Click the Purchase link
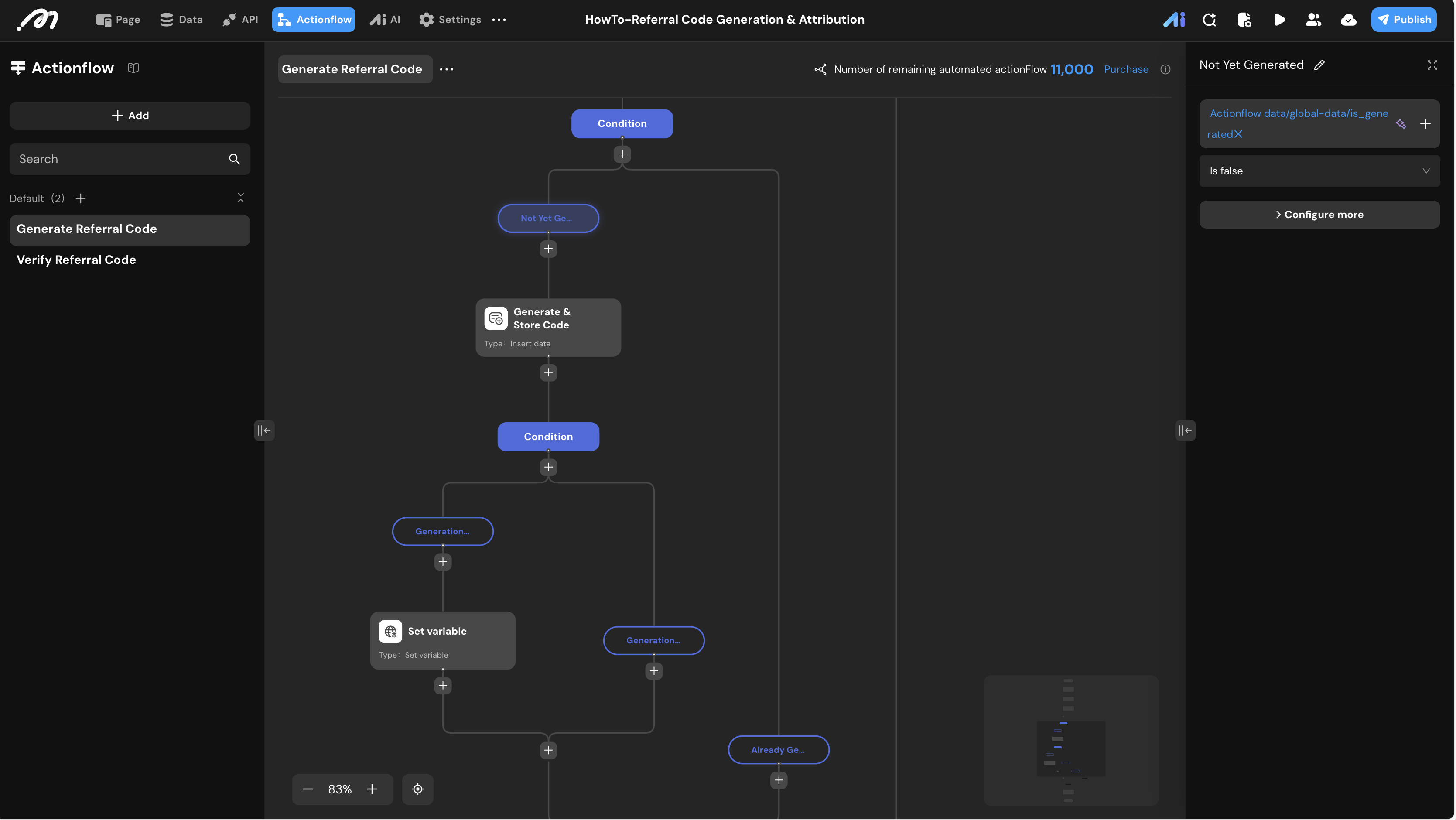The width and height of the screenshot is (1456, 820). click(1126, 69)
